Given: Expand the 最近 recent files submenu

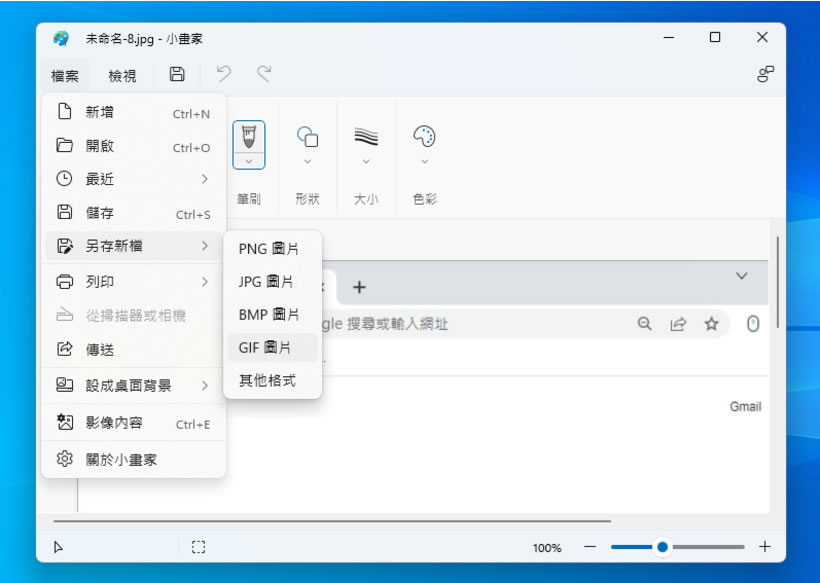Looking at the screenshot, I should click(x=204, y=179).
